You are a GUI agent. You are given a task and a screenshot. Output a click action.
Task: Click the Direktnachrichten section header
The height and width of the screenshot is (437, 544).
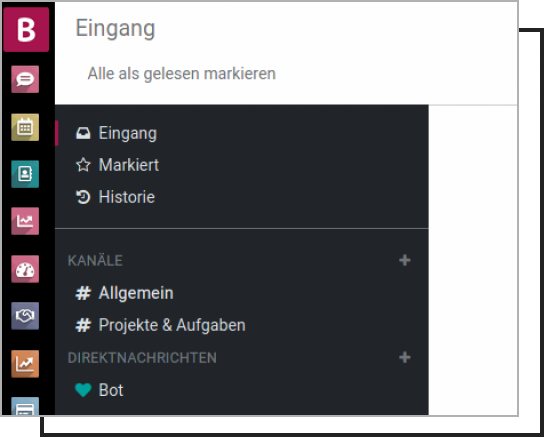142,358
